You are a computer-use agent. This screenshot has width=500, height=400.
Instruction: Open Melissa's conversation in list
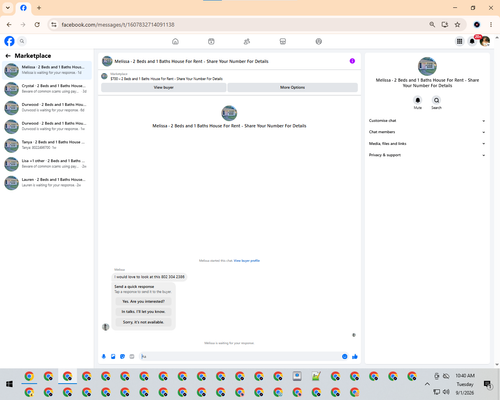pyautogui.click(x=47, y=70)
